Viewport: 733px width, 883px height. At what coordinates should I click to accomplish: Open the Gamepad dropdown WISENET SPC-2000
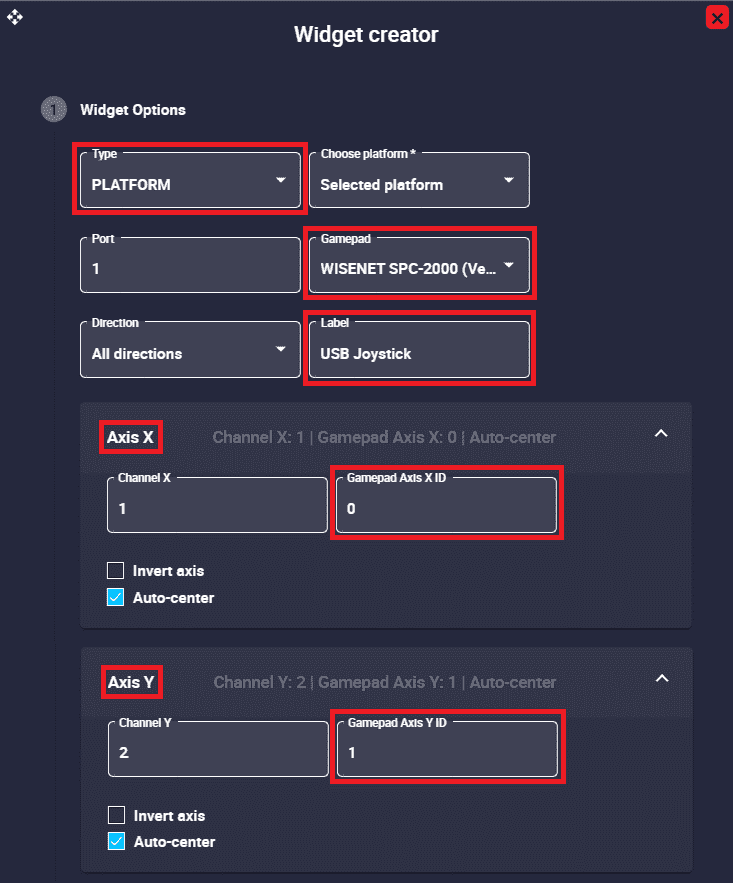(x=418, y=265)
